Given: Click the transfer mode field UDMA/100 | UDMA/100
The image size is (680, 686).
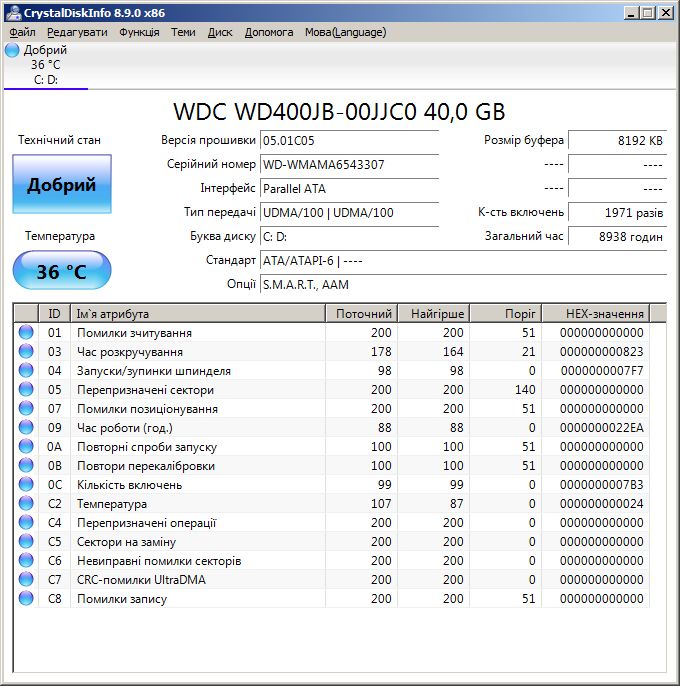Looking at the screenshot, I should [x=349, y=213].
